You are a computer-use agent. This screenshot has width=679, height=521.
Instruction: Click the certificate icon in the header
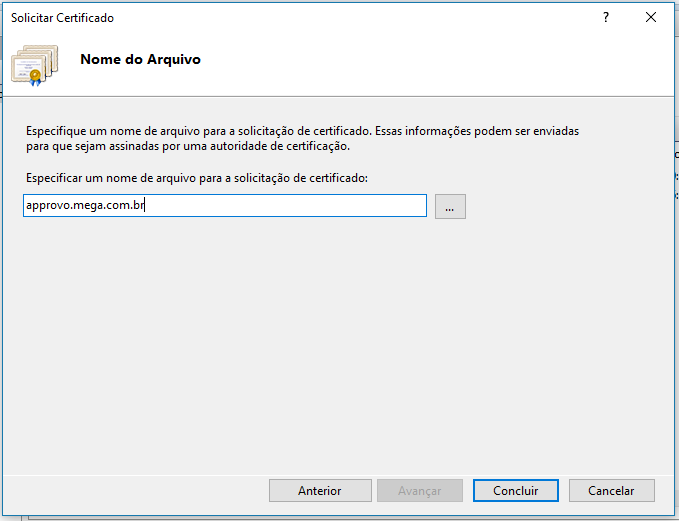click(35, 63)
